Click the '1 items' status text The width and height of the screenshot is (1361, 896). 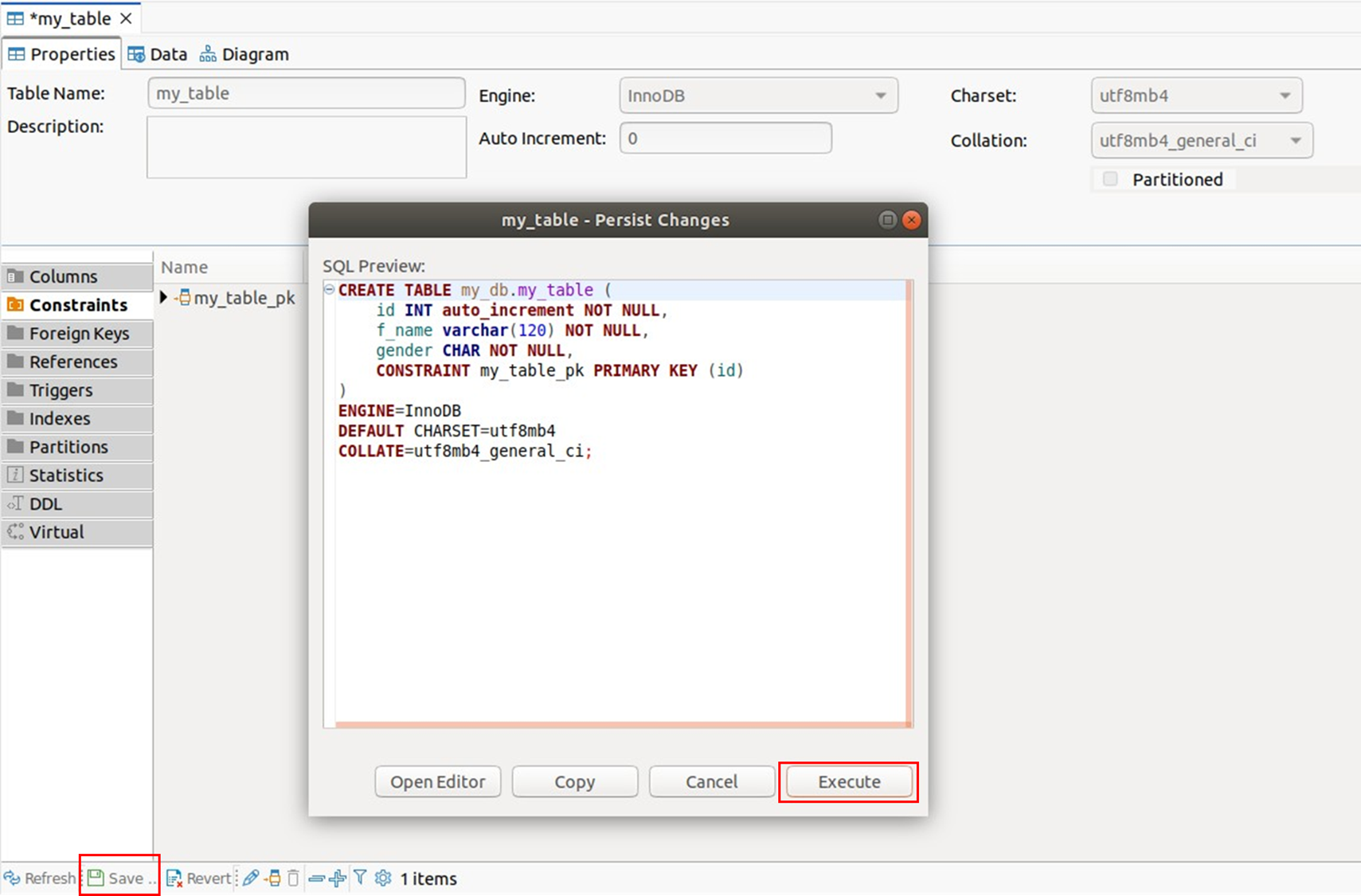click(428, 878)
